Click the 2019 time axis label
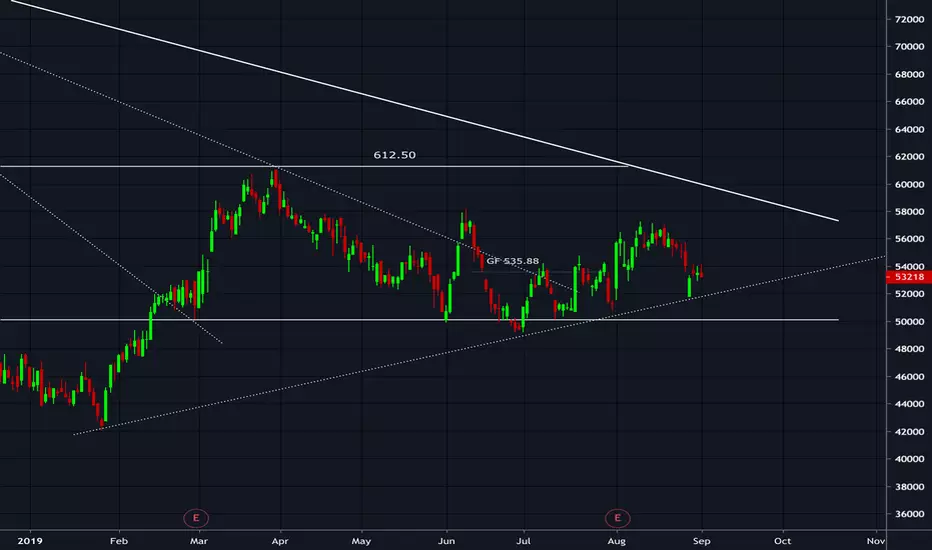The height and width of the screenshot is (550, 932). [x=30, y=541]
